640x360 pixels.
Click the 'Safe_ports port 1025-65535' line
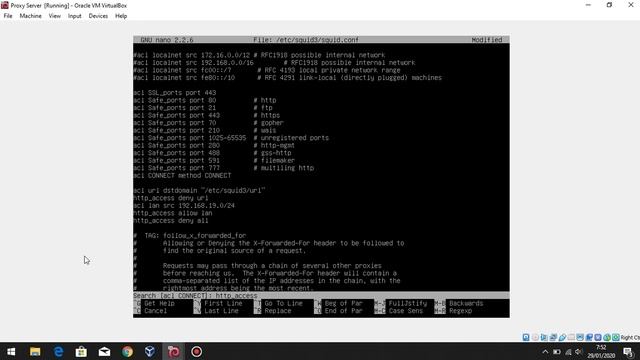pyautogui.click(x=231, y=138)
